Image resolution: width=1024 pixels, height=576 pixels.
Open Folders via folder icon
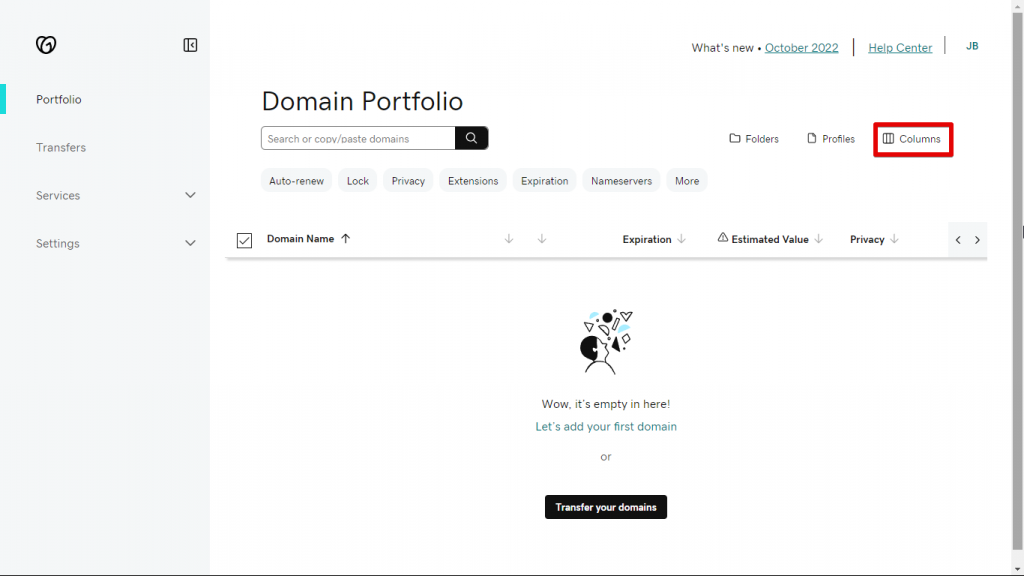[x=735, y=139]
